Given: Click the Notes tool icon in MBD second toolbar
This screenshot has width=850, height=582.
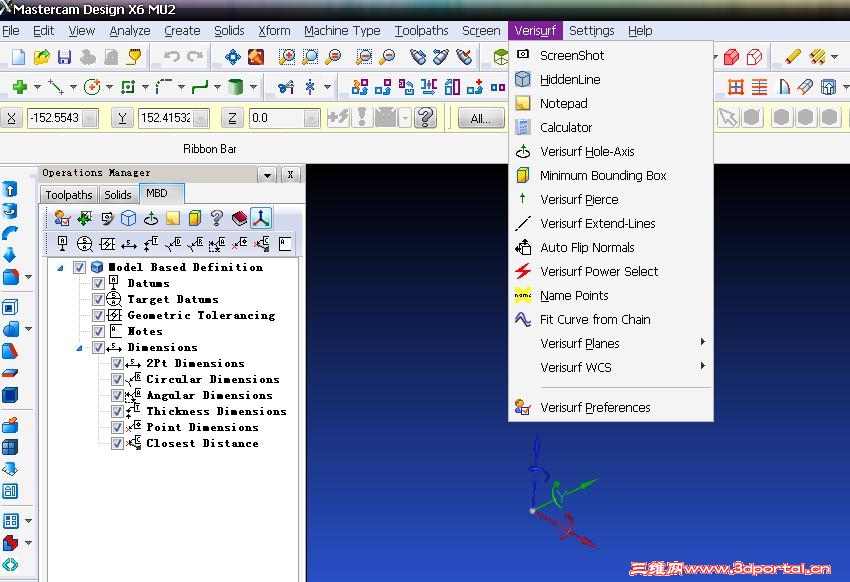Looking at the screenshot, I should [285, 244].
